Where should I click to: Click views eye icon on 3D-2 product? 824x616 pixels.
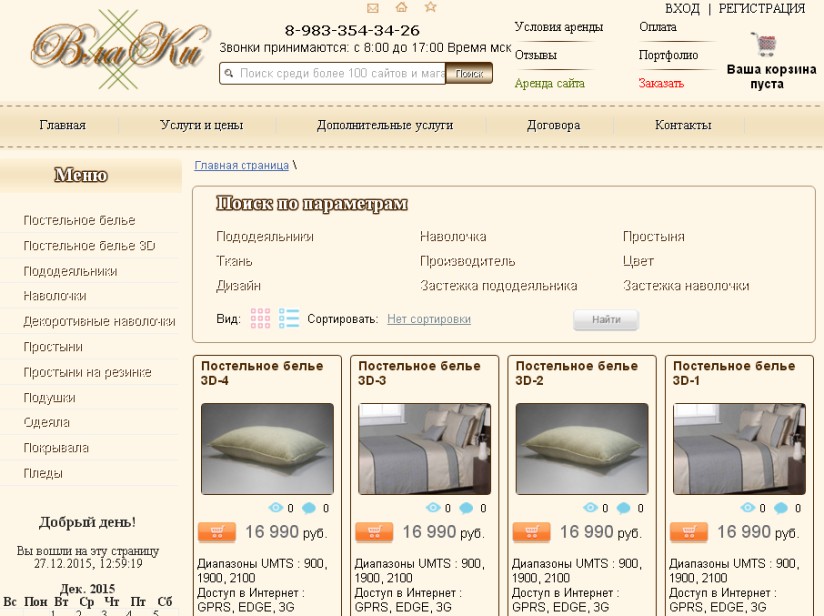pos(590,508)
